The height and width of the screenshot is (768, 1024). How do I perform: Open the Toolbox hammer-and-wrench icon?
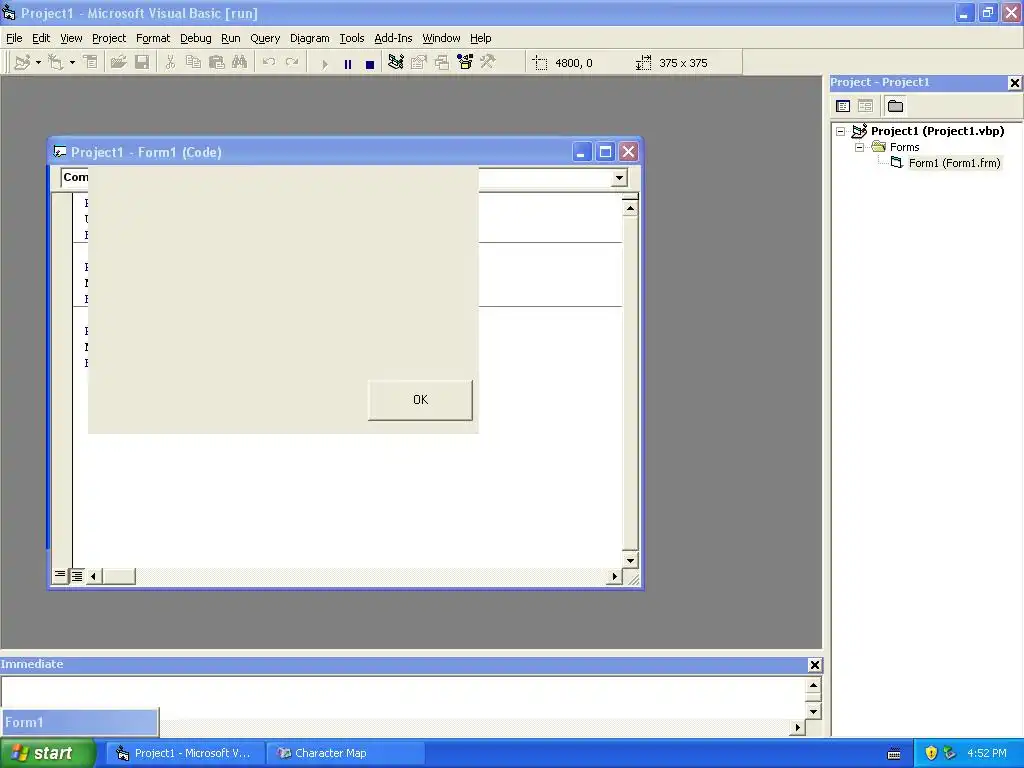(x=488, y=63)
